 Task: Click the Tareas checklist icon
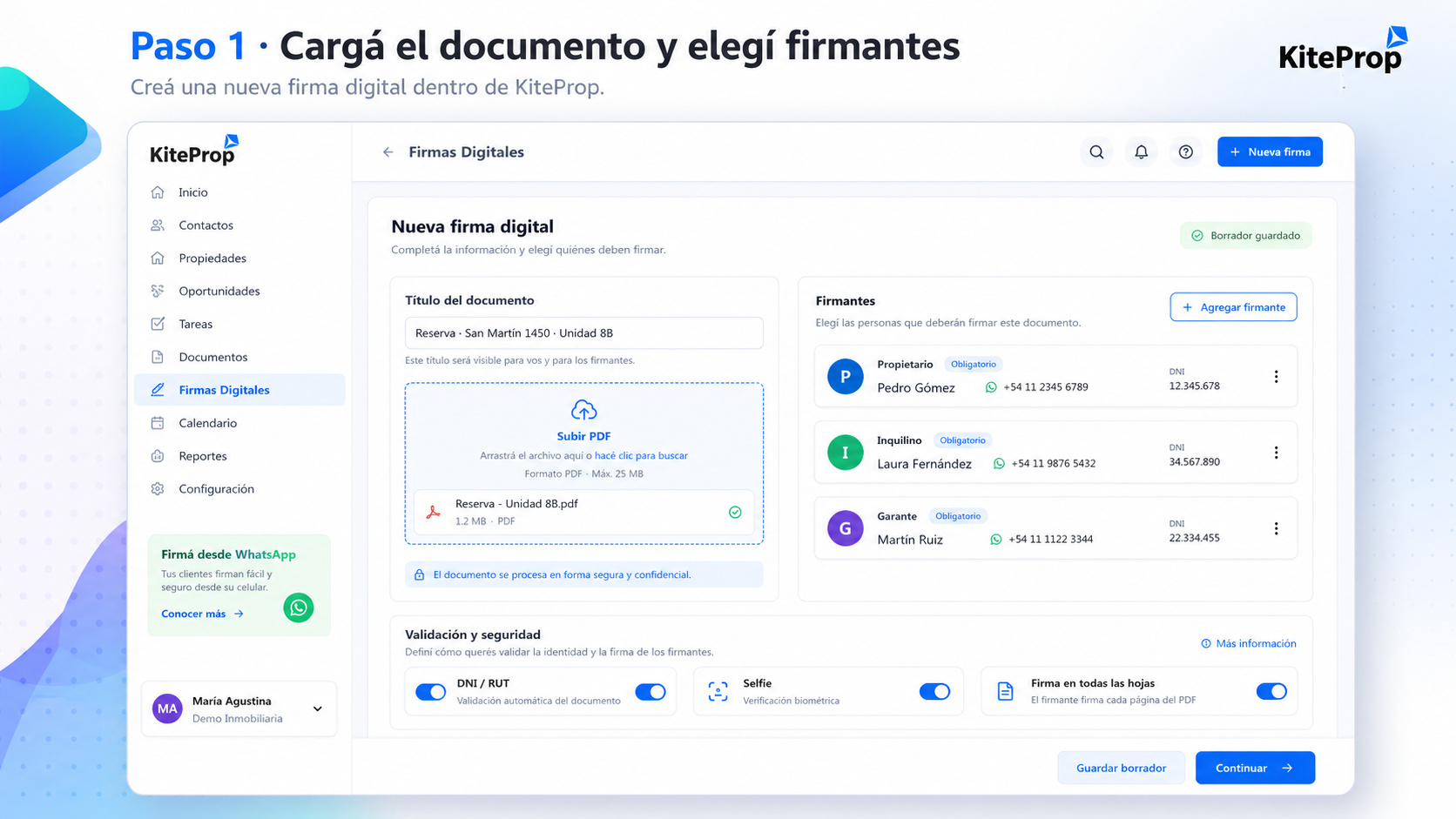[x=158, y=324]
